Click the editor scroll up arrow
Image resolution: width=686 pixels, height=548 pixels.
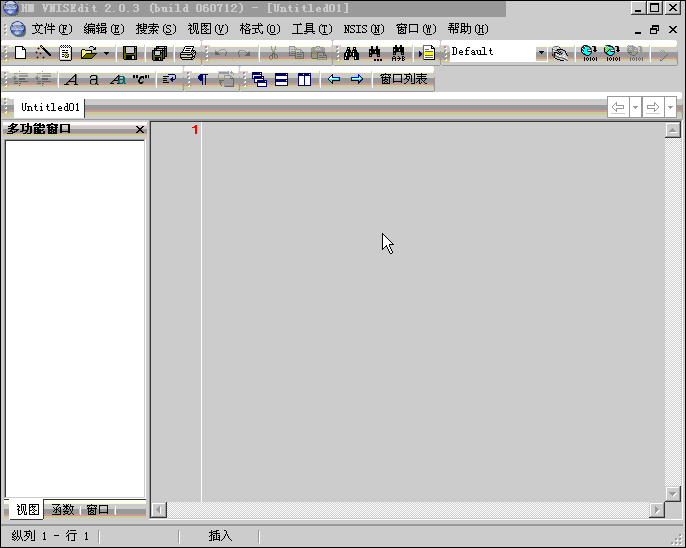[x=672, y=130]
